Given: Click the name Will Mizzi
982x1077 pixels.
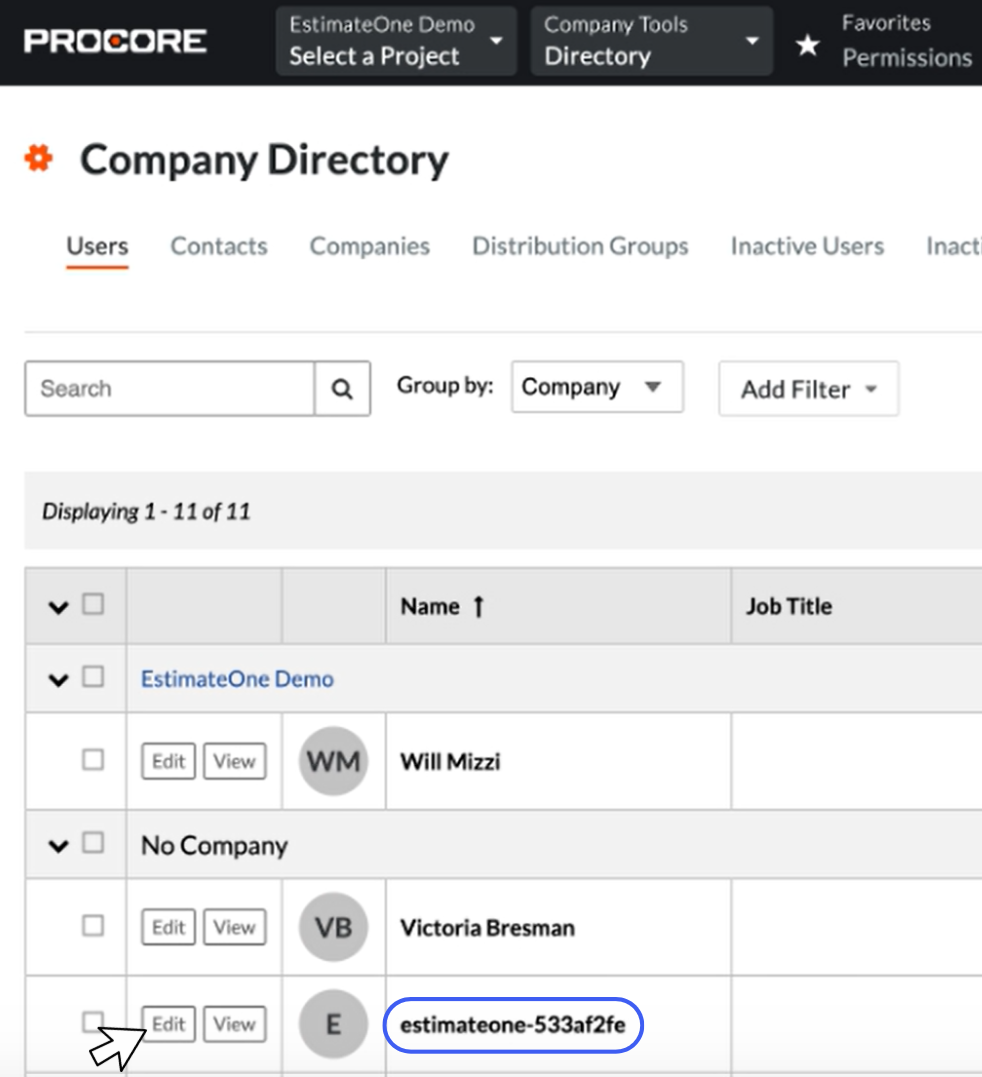Looking at the screenshot, I should 450,762.
